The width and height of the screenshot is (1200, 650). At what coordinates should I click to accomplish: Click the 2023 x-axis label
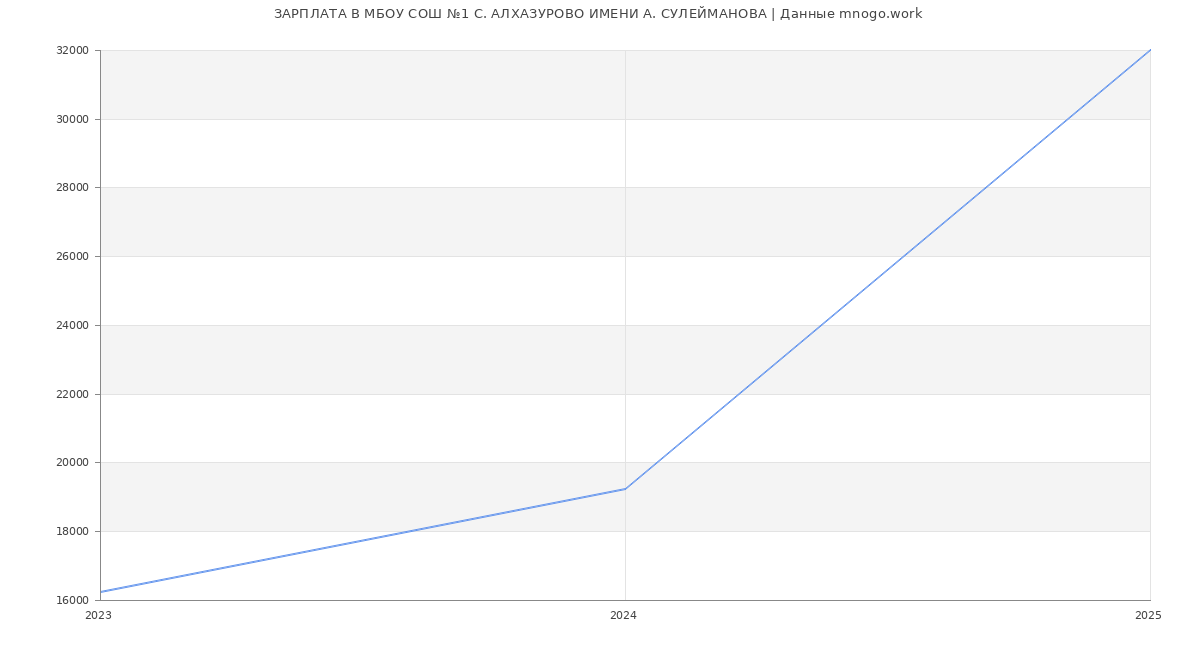(x=99, y=616)
